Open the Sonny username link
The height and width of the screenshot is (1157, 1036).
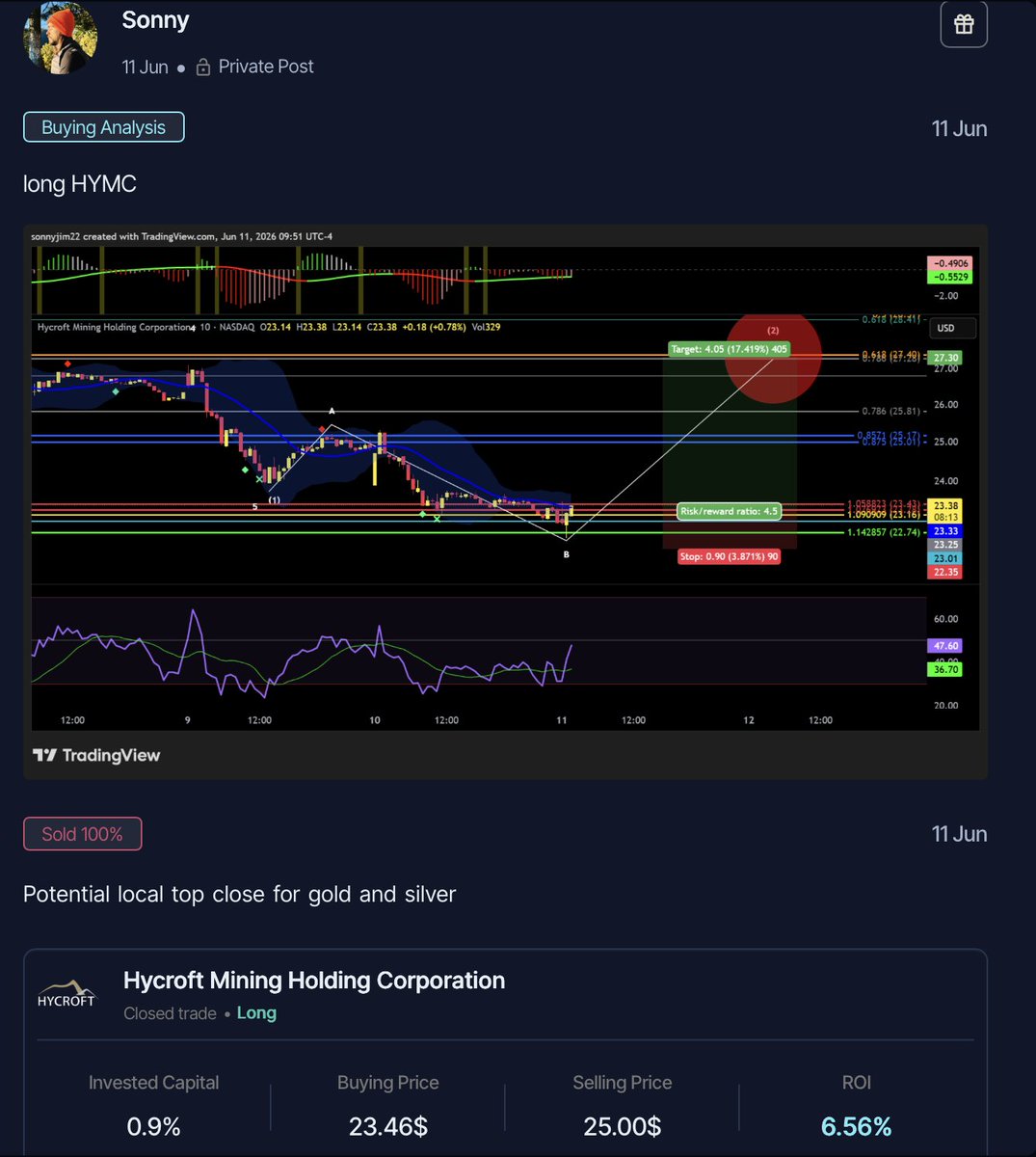(155, 20)
